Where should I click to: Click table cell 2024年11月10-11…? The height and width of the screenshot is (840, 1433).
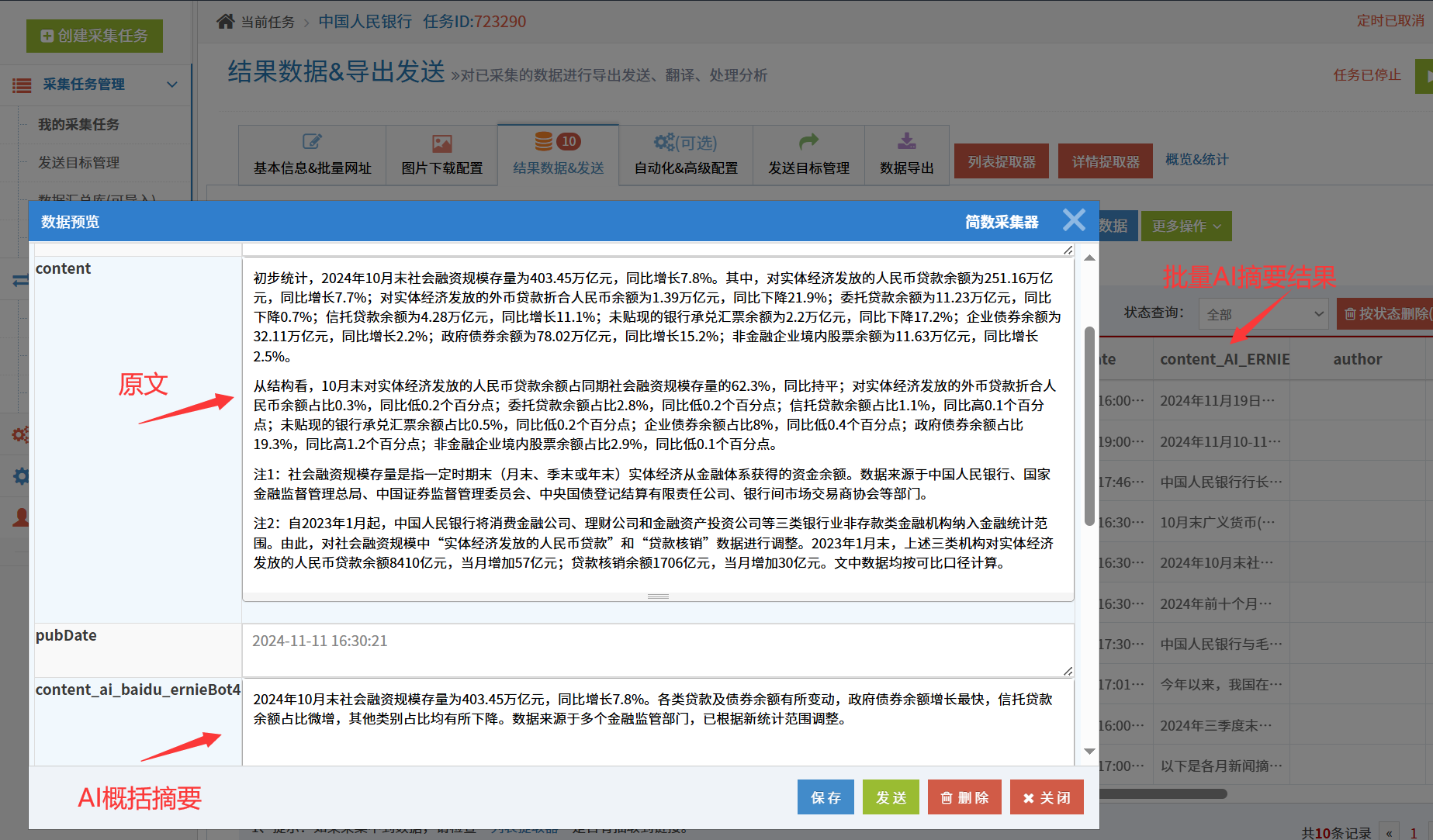click(1220, 442)
